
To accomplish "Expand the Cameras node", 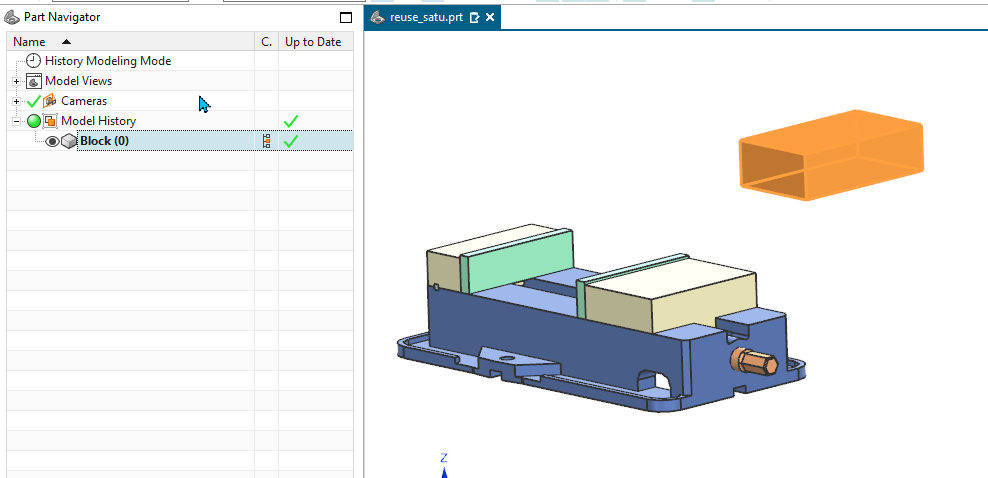I will pos(17,101).
